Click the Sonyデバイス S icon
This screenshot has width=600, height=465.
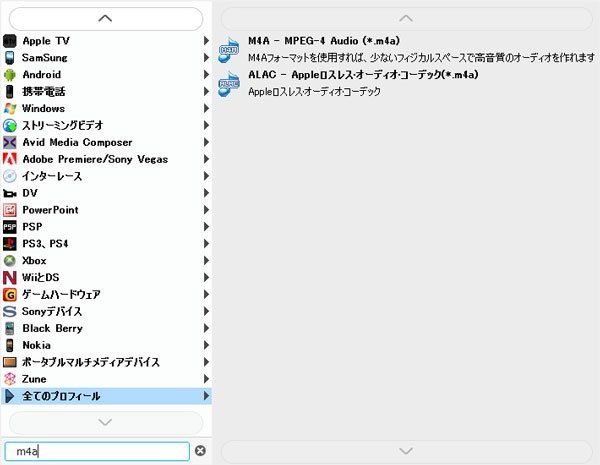(x=10, y=312)
